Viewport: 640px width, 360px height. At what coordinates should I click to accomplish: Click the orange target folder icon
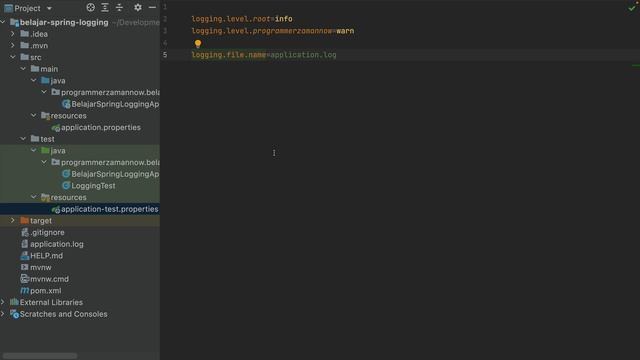24,220
